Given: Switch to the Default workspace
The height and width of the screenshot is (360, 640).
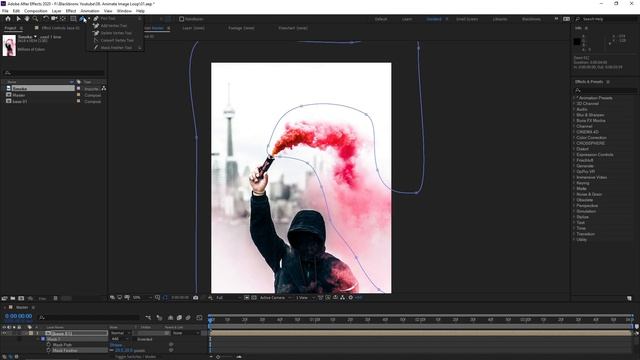Looking at the screenshot, I should pos(381,19).
